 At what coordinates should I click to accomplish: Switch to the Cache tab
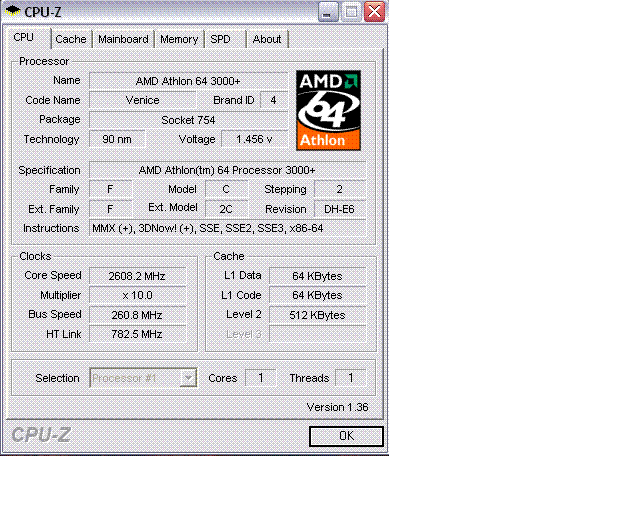pos(71,39)
